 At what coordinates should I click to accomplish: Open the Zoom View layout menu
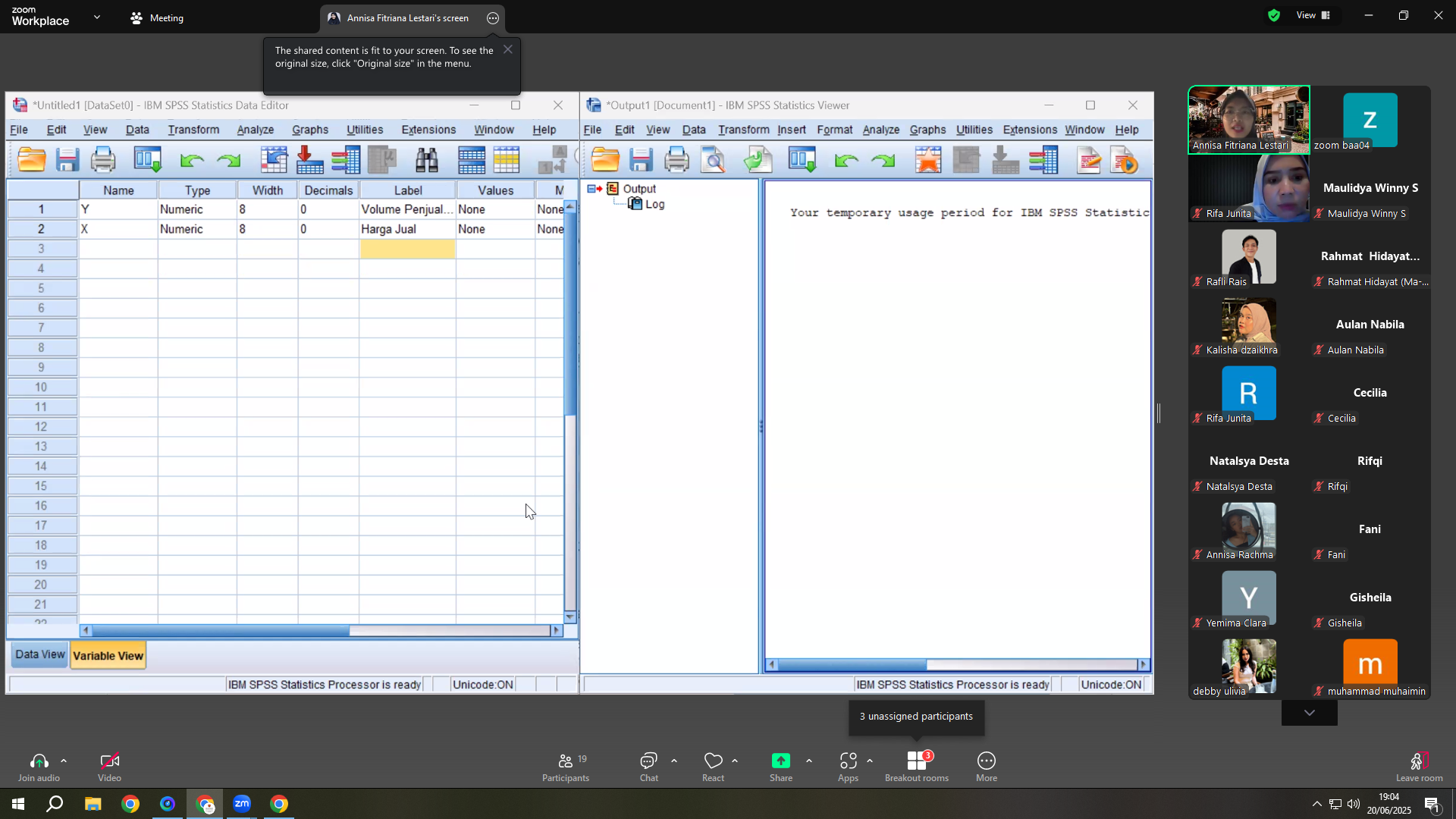point(1313,15)
